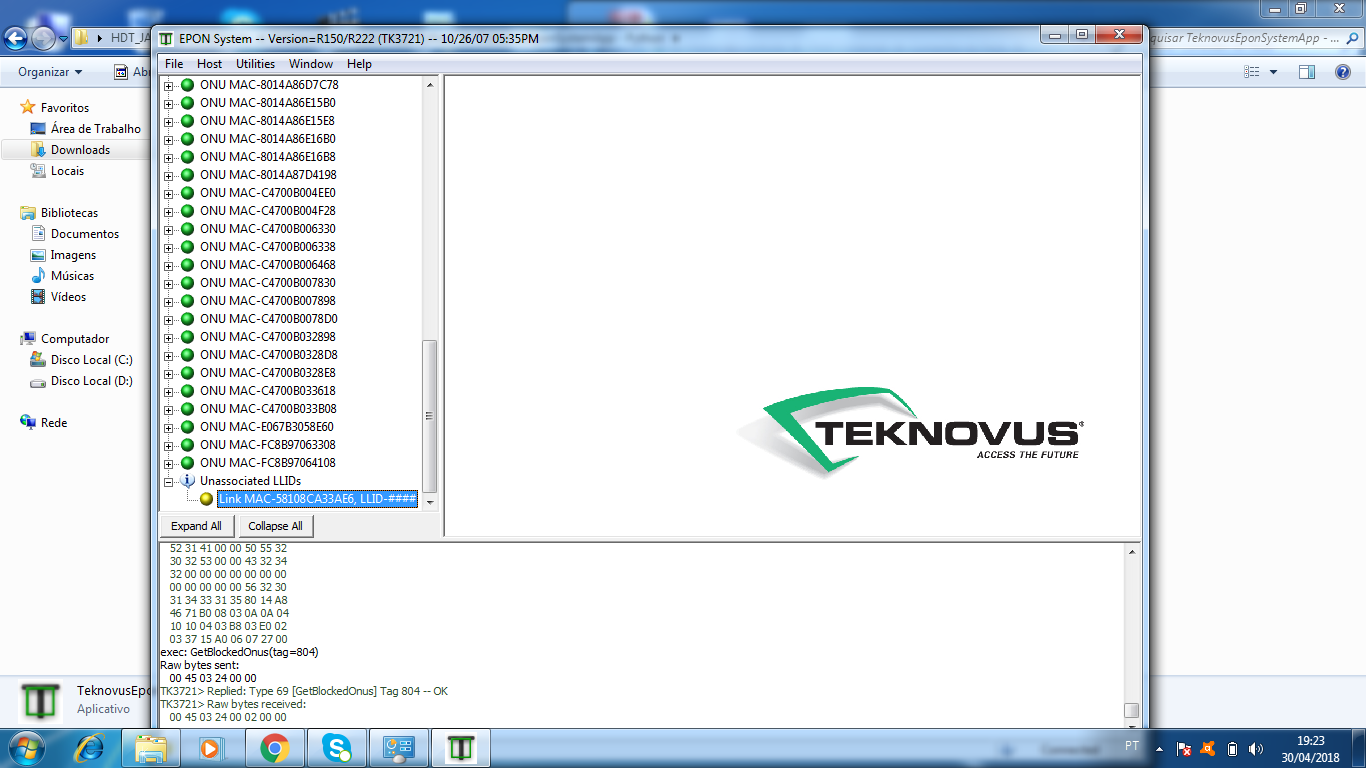Open the Explorer view options dropdown arrow
This screenshot has width=1366, height=768.
[1273, 72]
